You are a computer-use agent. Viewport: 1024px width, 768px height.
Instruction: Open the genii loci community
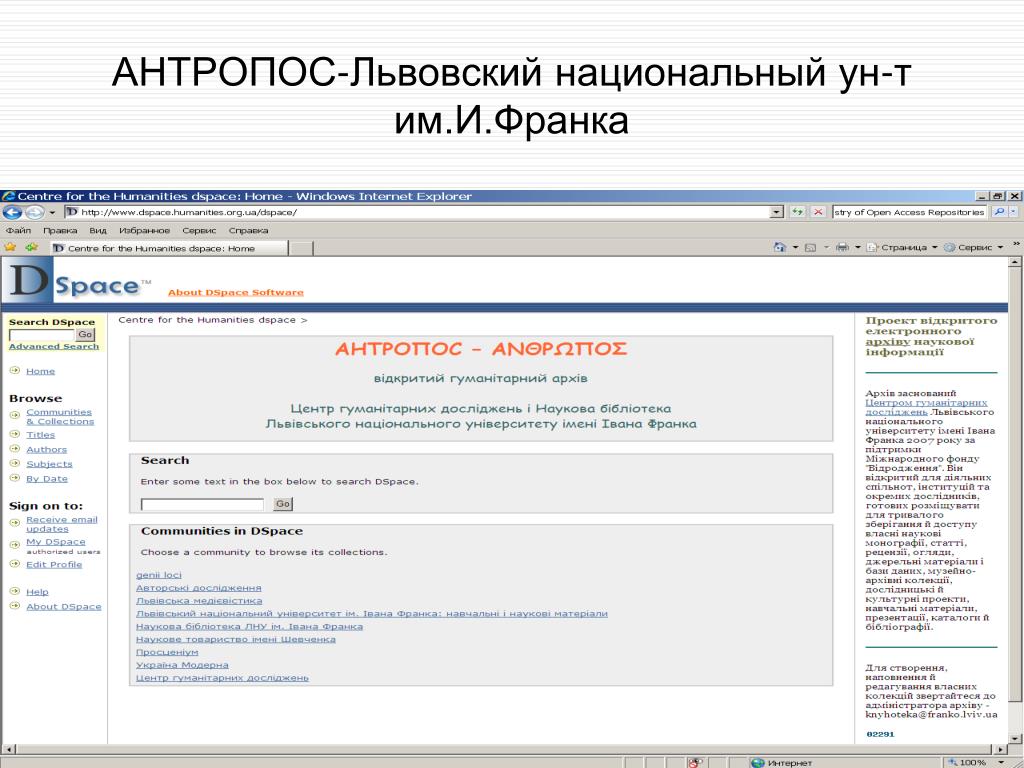[x=159, y=575]
